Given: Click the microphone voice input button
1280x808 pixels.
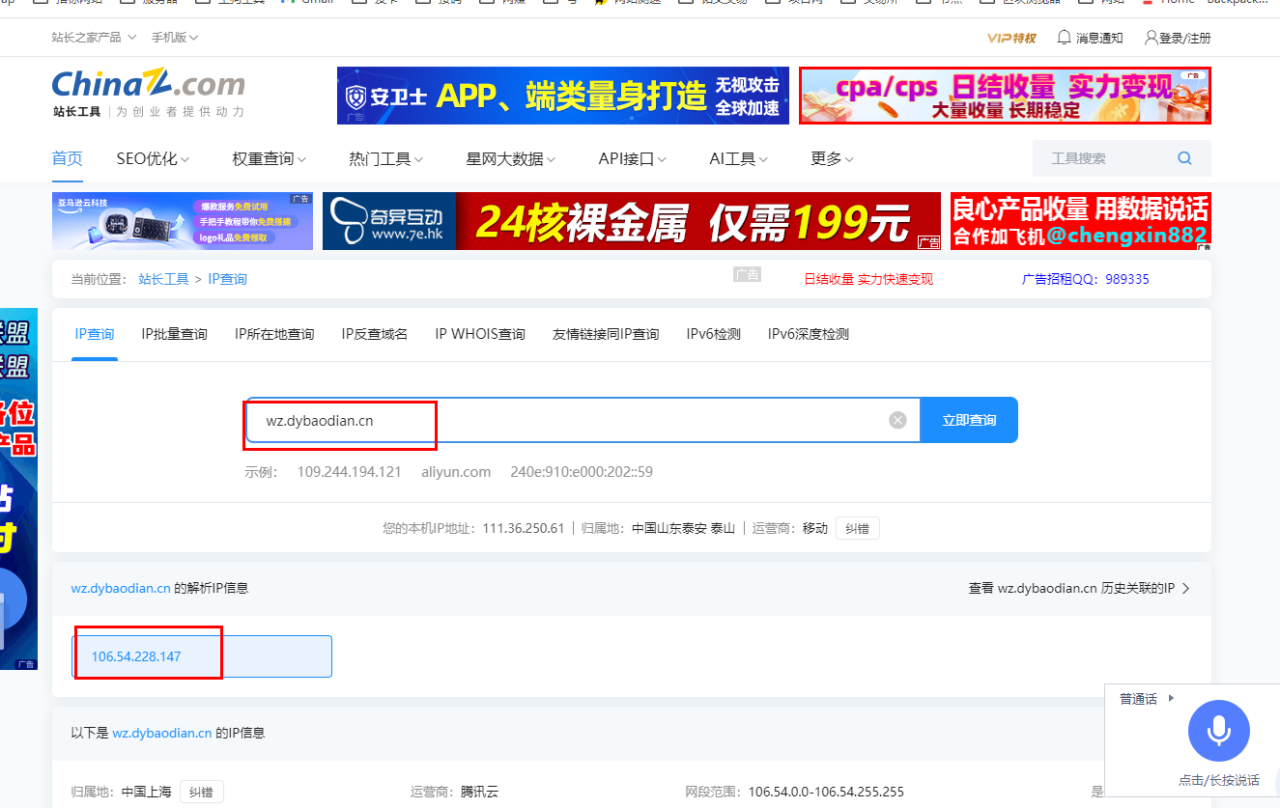Looking at the screenshot, I should pyautogui.click(x=1218, y=731).
